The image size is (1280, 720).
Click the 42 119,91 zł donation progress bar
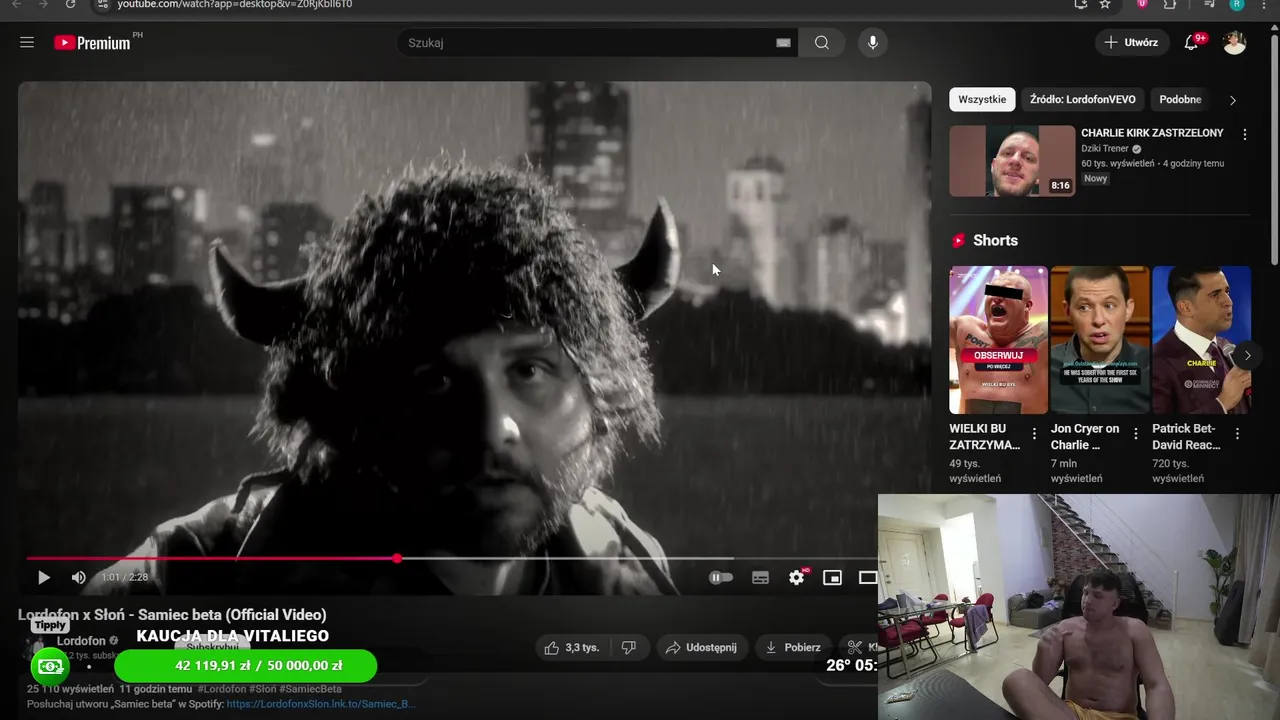pyautogui.click(x=246, y=666)
